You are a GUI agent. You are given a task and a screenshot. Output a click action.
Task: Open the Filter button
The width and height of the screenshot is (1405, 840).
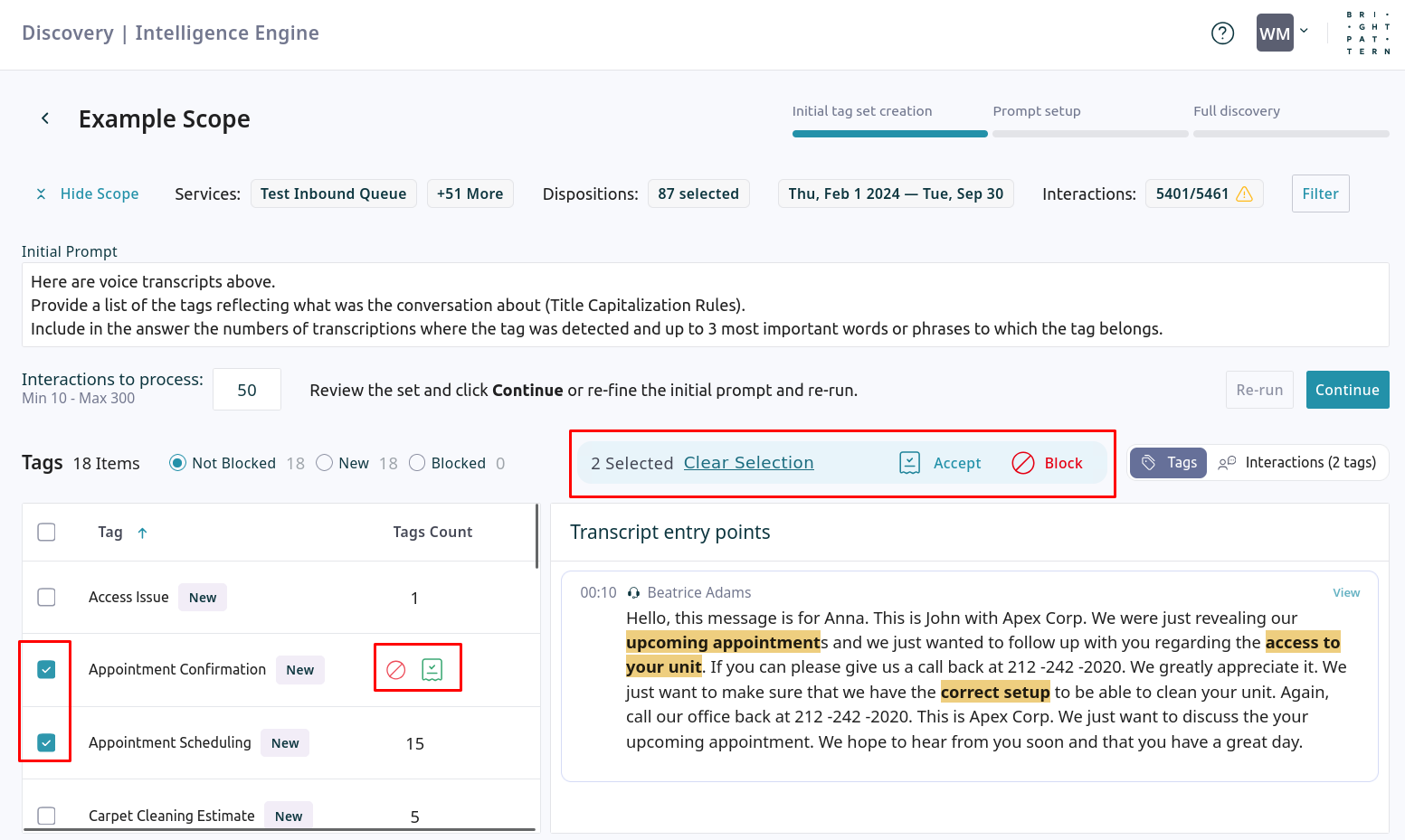[x=1320, y=193]
